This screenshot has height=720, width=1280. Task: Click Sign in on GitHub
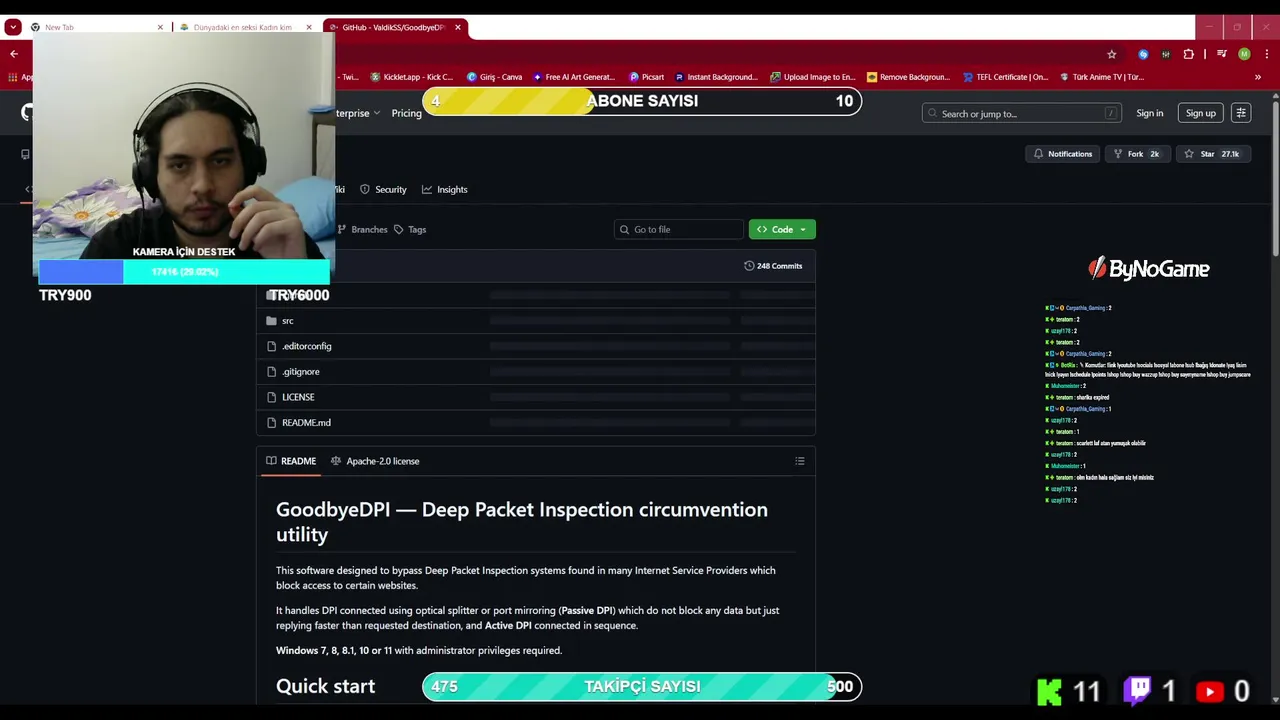pos(1149,113)
